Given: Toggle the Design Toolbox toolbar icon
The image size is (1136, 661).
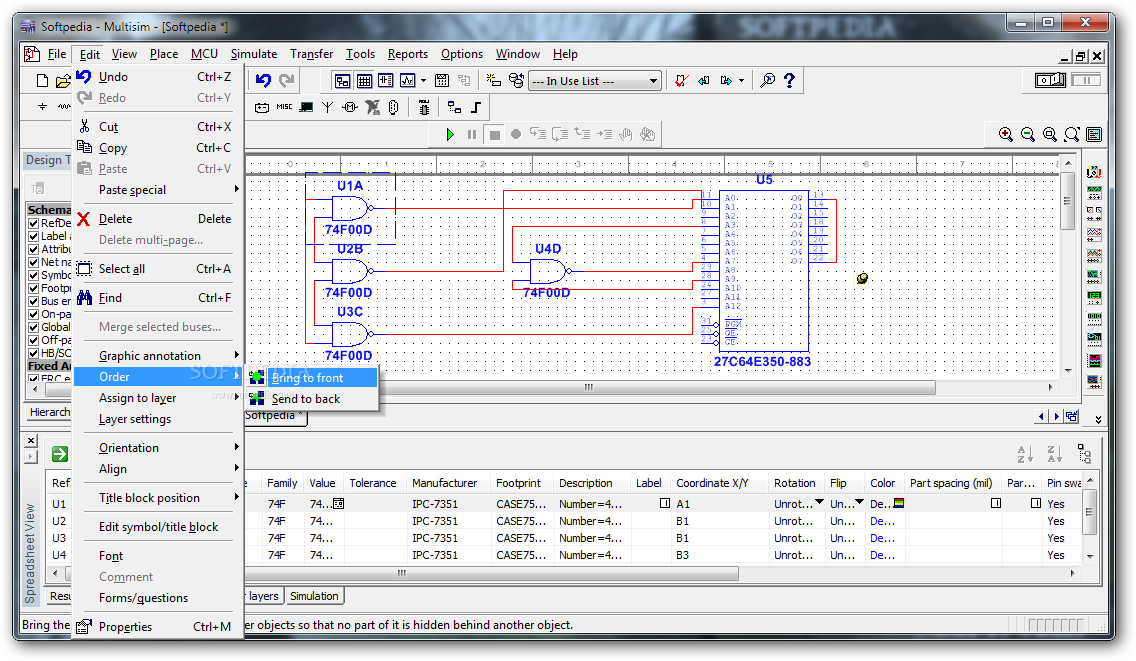Looking at the screenshot, I should 342,80.
